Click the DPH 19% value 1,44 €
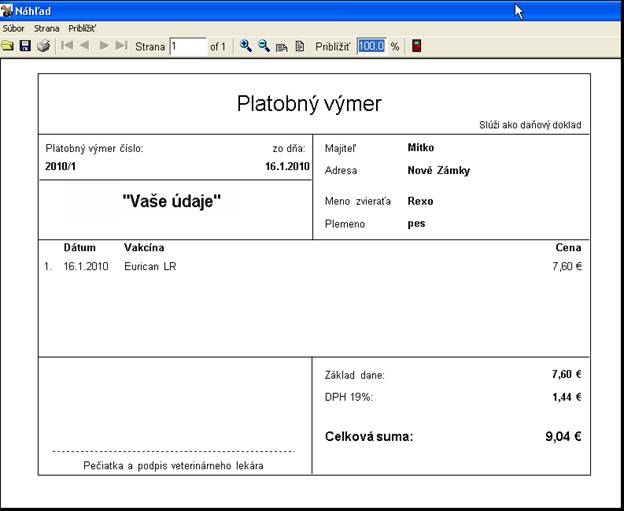The height and width of the screenshot is (511, 624). click(x=567, y=397)
